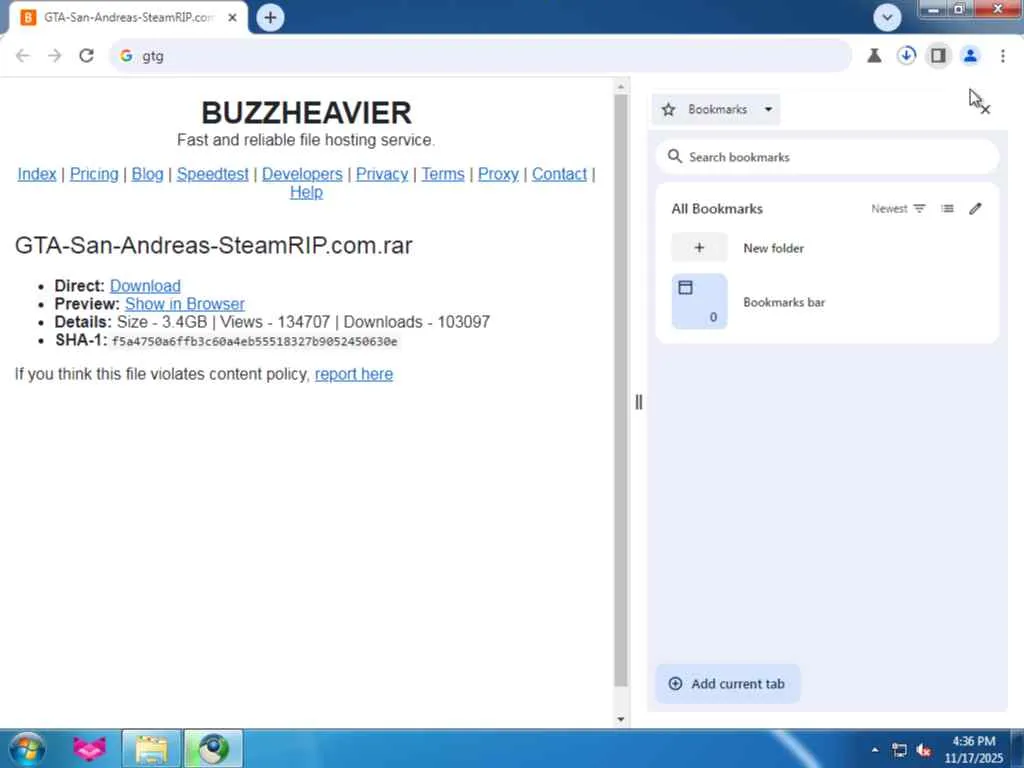Click the muted volume tray icon
Image resolution: width=1024 pixels, height=768 pixels.
pyautogui.click(x=923, y=750)
